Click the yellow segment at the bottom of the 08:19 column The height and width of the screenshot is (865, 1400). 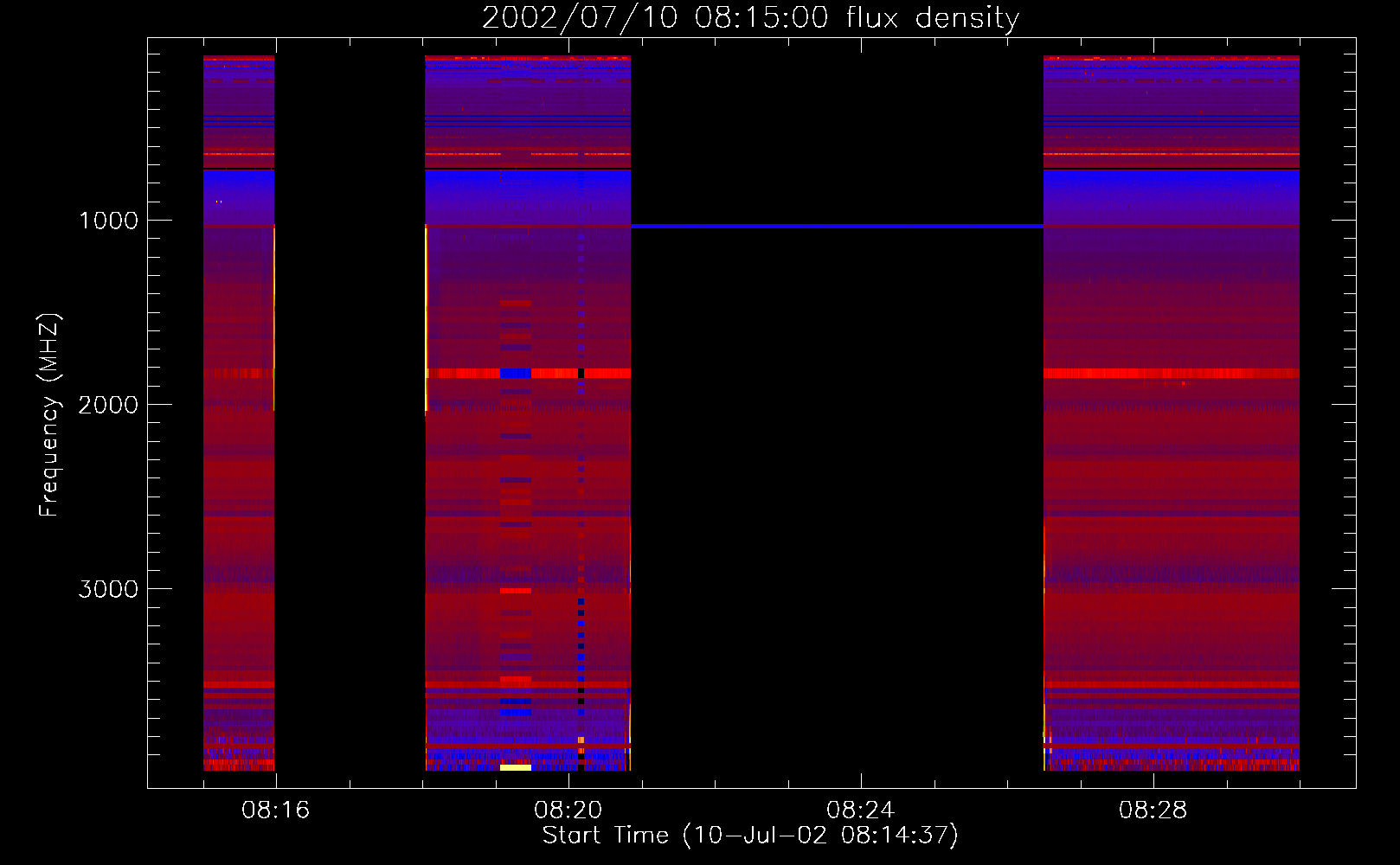click(516, 767)
